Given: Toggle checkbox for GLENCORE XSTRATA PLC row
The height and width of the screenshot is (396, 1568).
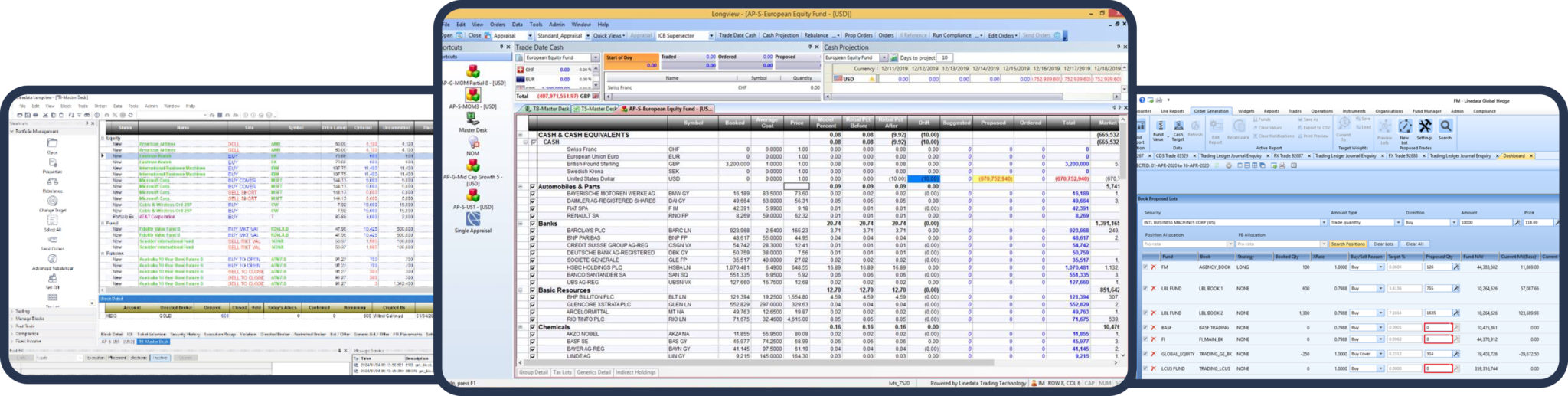Looking at the screenshot, I should (532, 304).
